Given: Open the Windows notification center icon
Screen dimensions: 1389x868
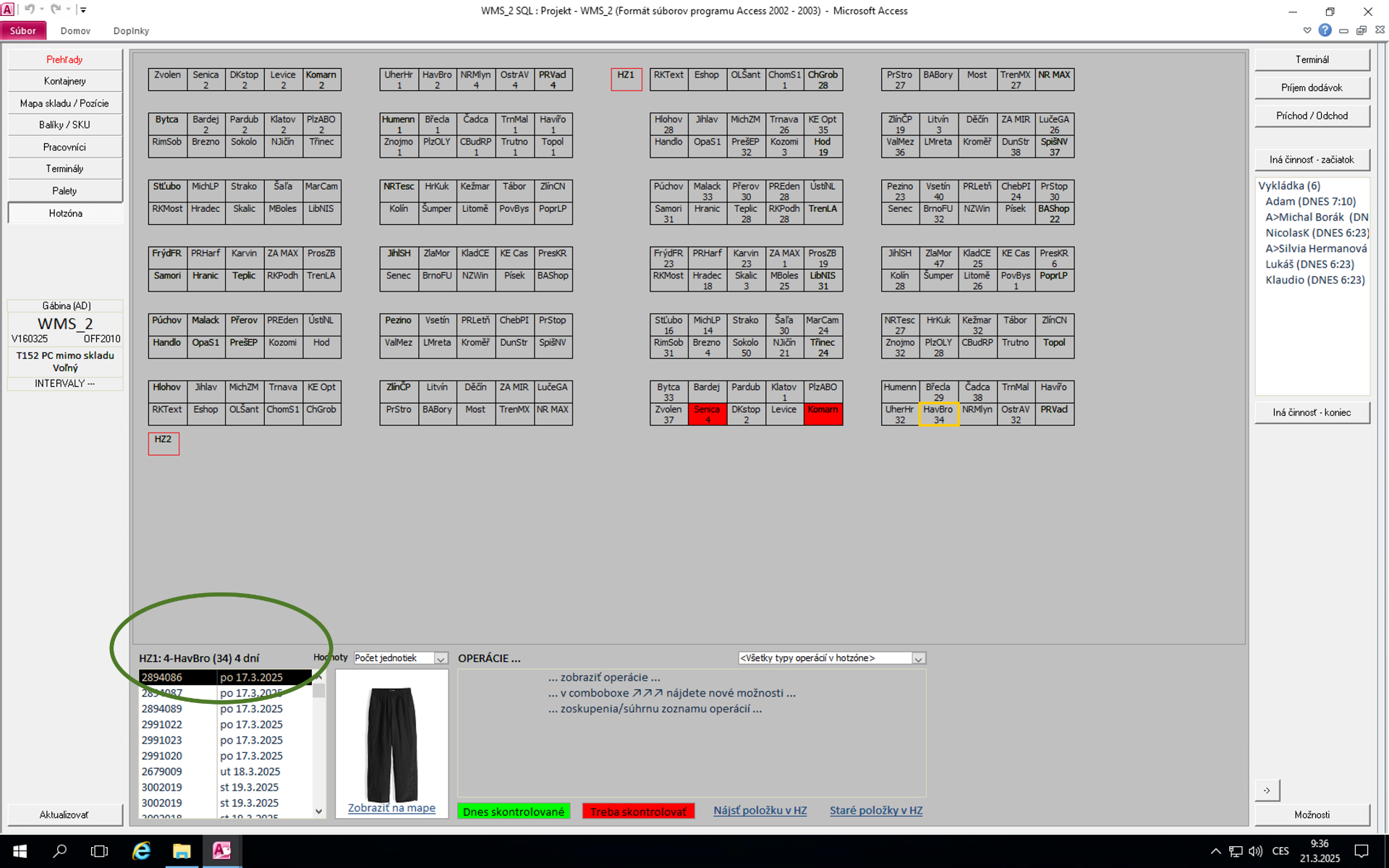Looking at the screenshot, I should click(1361, 851).
